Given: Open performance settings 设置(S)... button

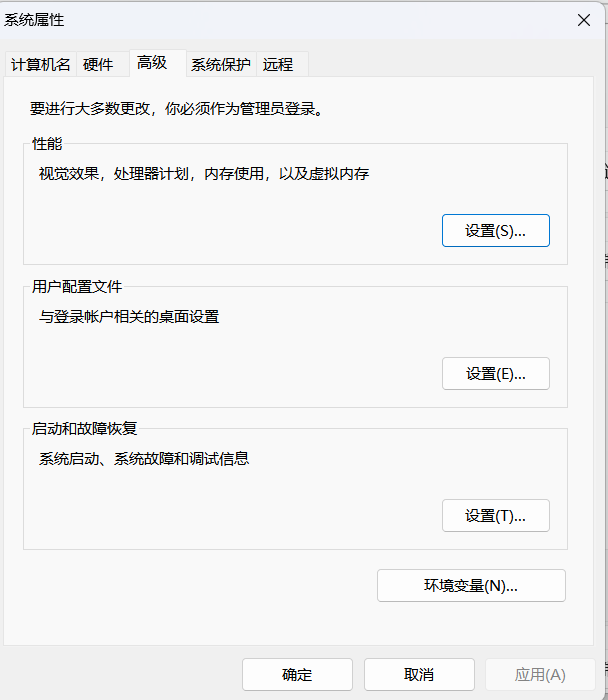Looking at the screenshot, I should [496, 230].
